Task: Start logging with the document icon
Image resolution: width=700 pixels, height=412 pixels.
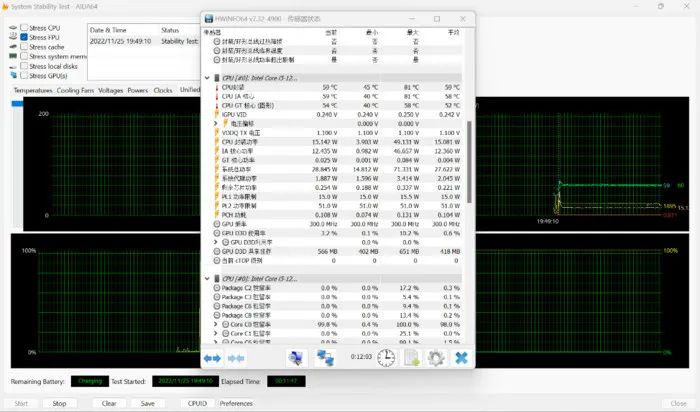Action: pyautogui.click(x=411, y=358)
